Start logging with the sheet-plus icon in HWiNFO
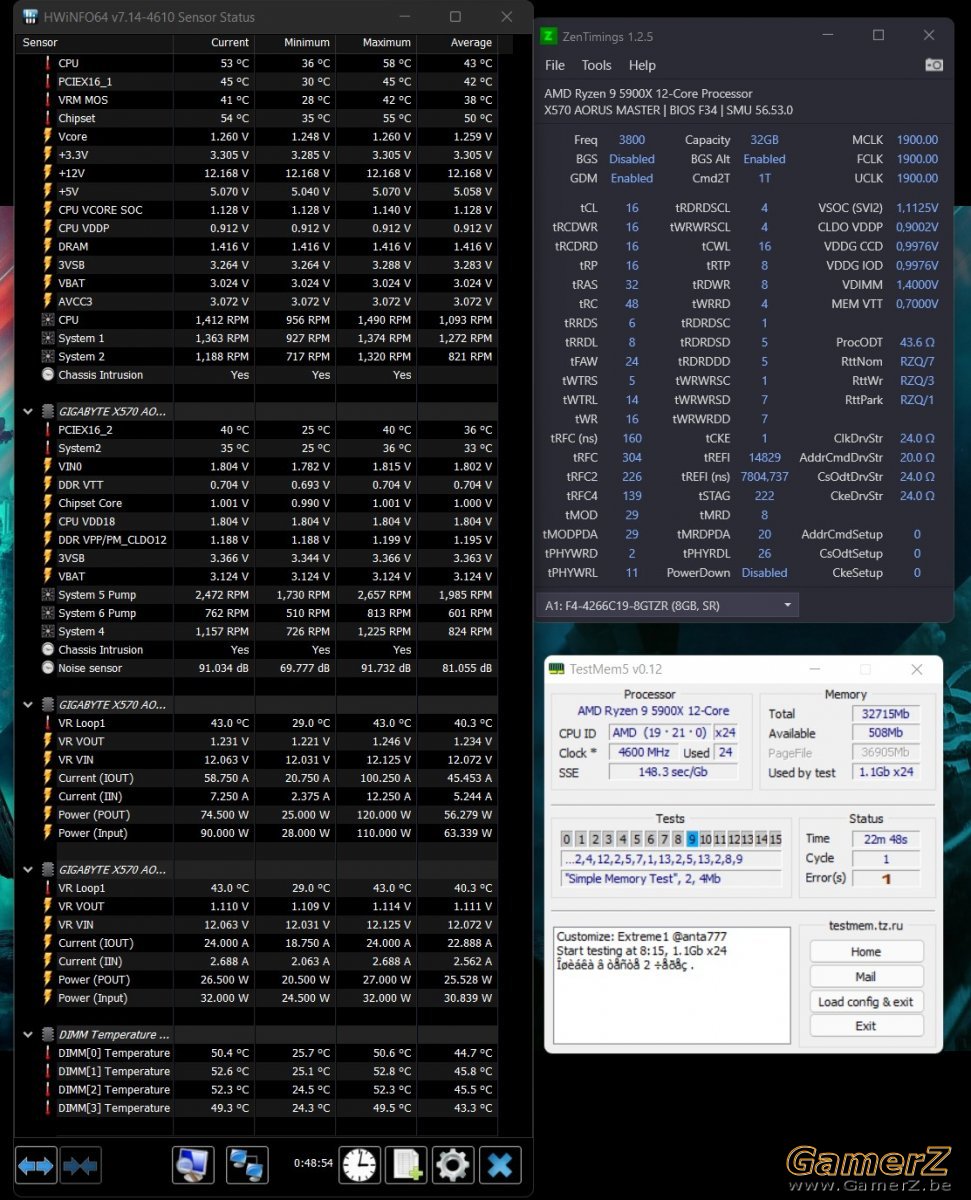Image resolution: width=971 pixels, height=1200 pixels. click(x=406, y=1165)
